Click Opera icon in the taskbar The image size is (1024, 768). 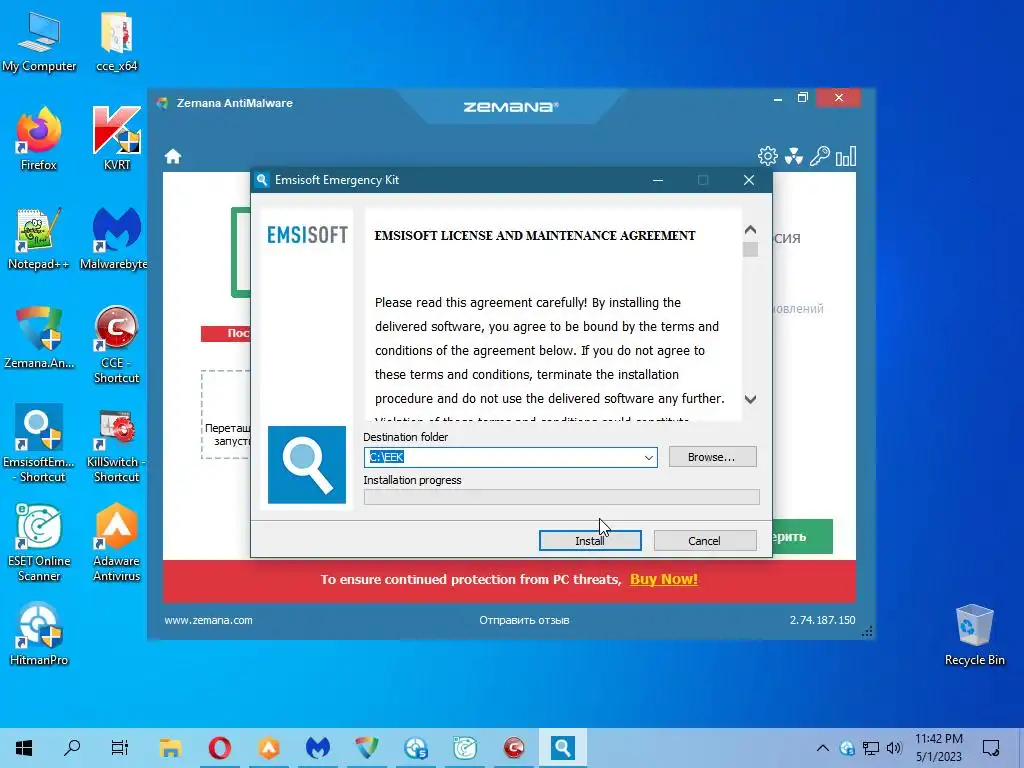point(219,748)
